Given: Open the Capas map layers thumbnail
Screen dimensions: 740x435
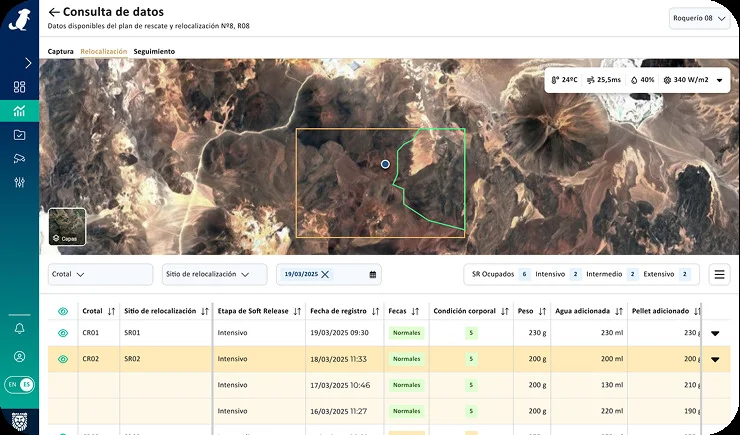Looking at the screenshot, I should (x=67, y=227).
